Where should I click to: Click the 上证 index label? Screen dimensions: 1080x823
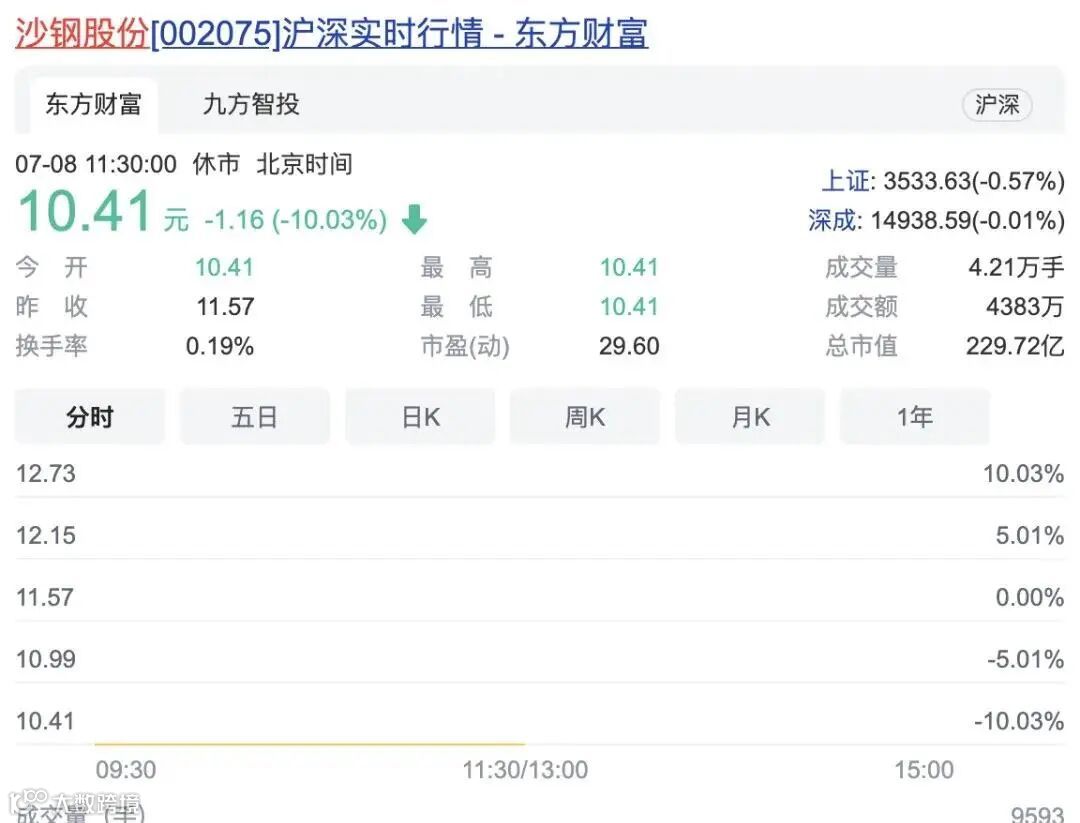coord(846,181)
